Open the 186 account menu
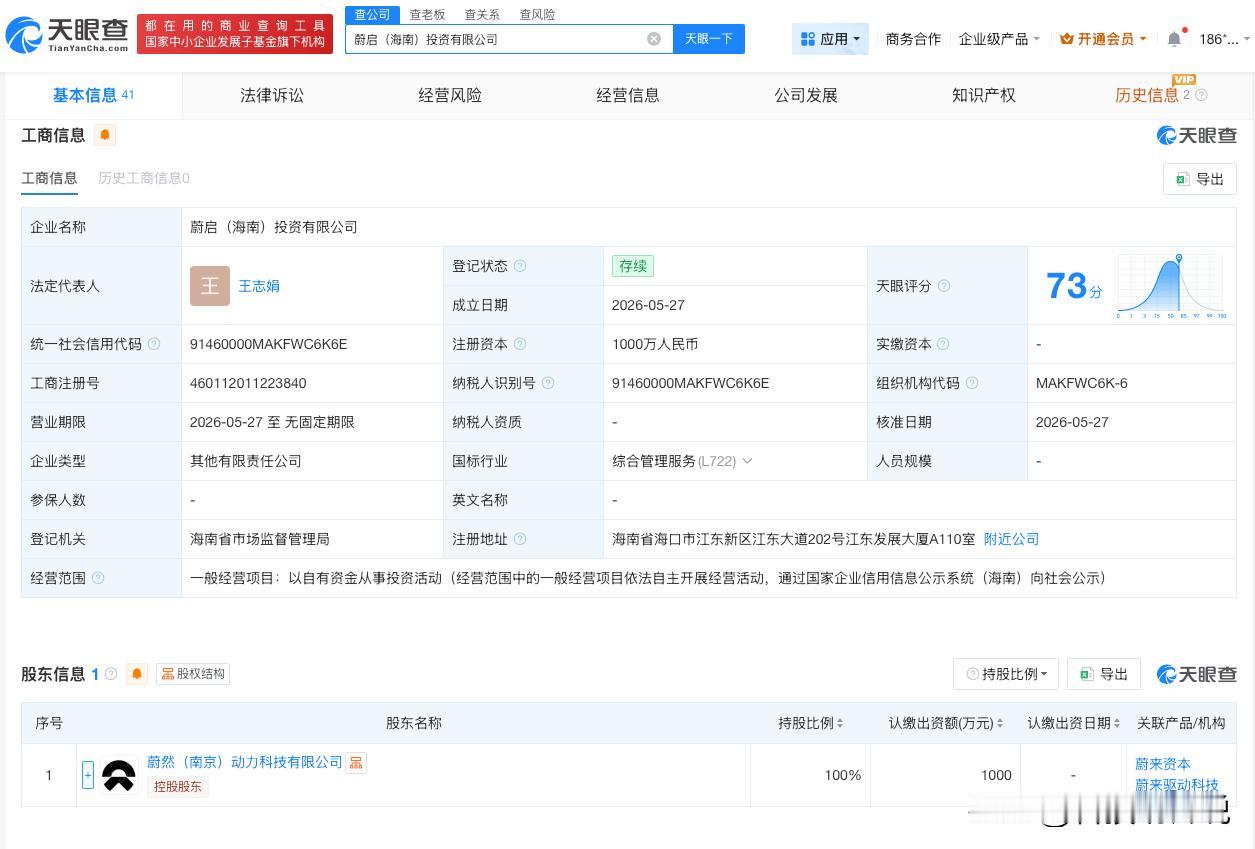This screenshot has height=849, width=1255. (x=1224, y=39)
